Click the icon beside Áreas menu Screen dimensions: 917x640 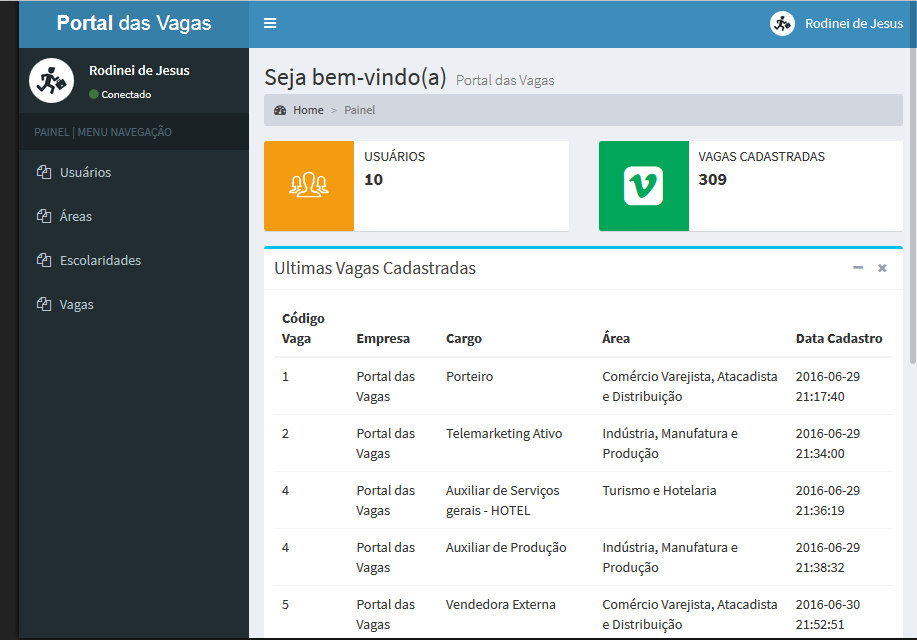43,216
